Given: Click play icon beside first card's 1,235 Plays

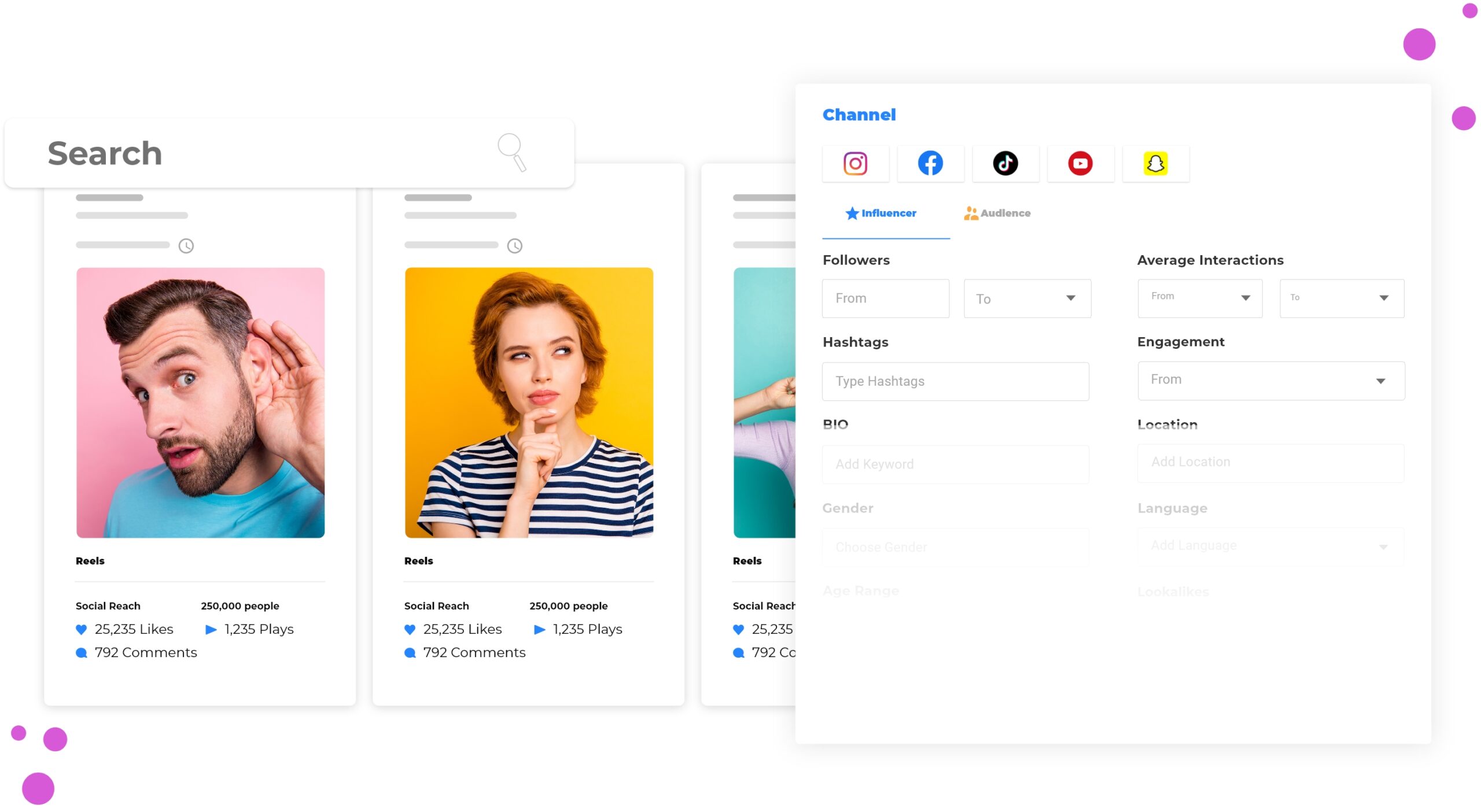Looking at the screenshot, I should click(211, 629).
